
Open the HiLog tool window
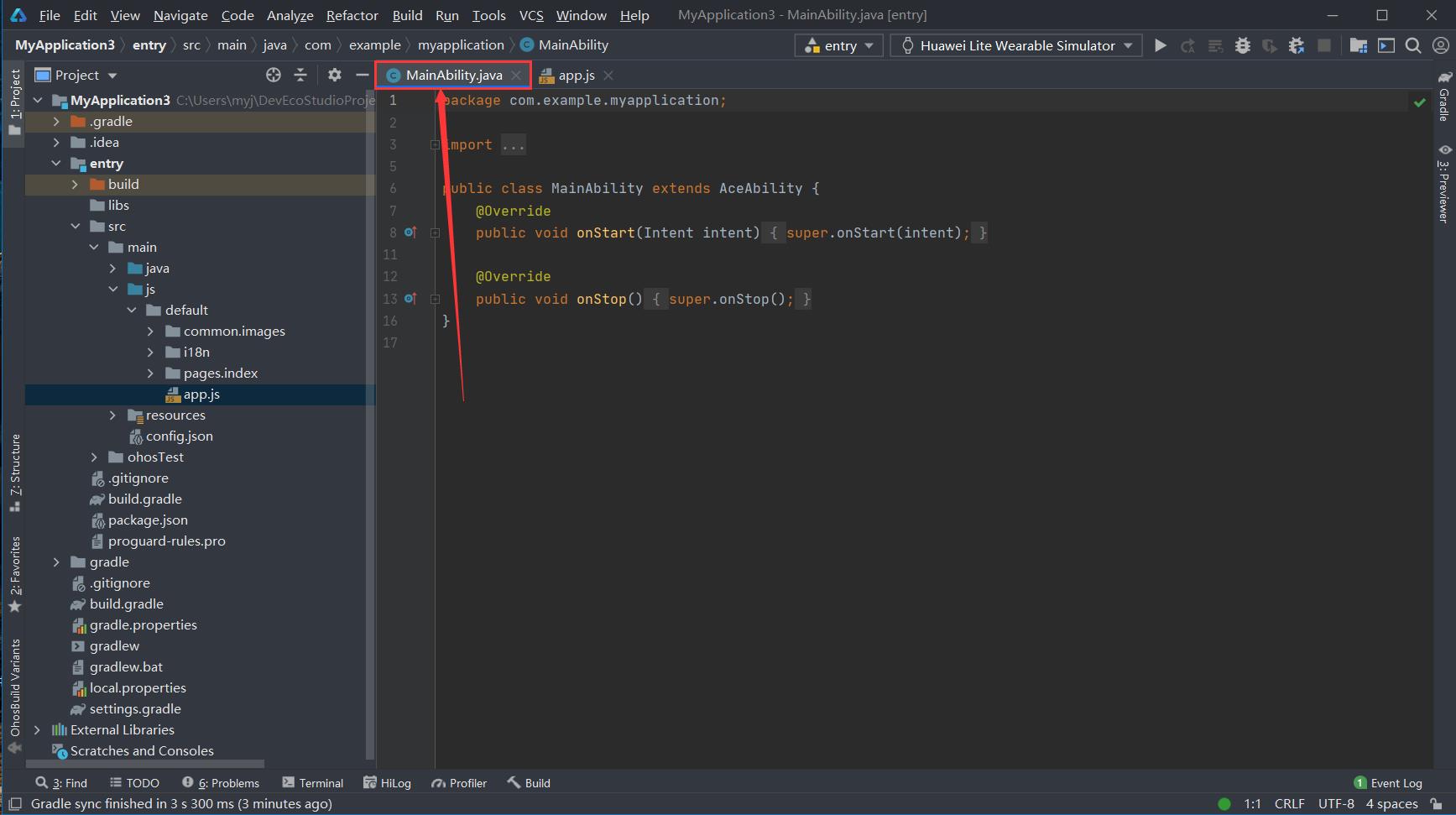(387, 783)
